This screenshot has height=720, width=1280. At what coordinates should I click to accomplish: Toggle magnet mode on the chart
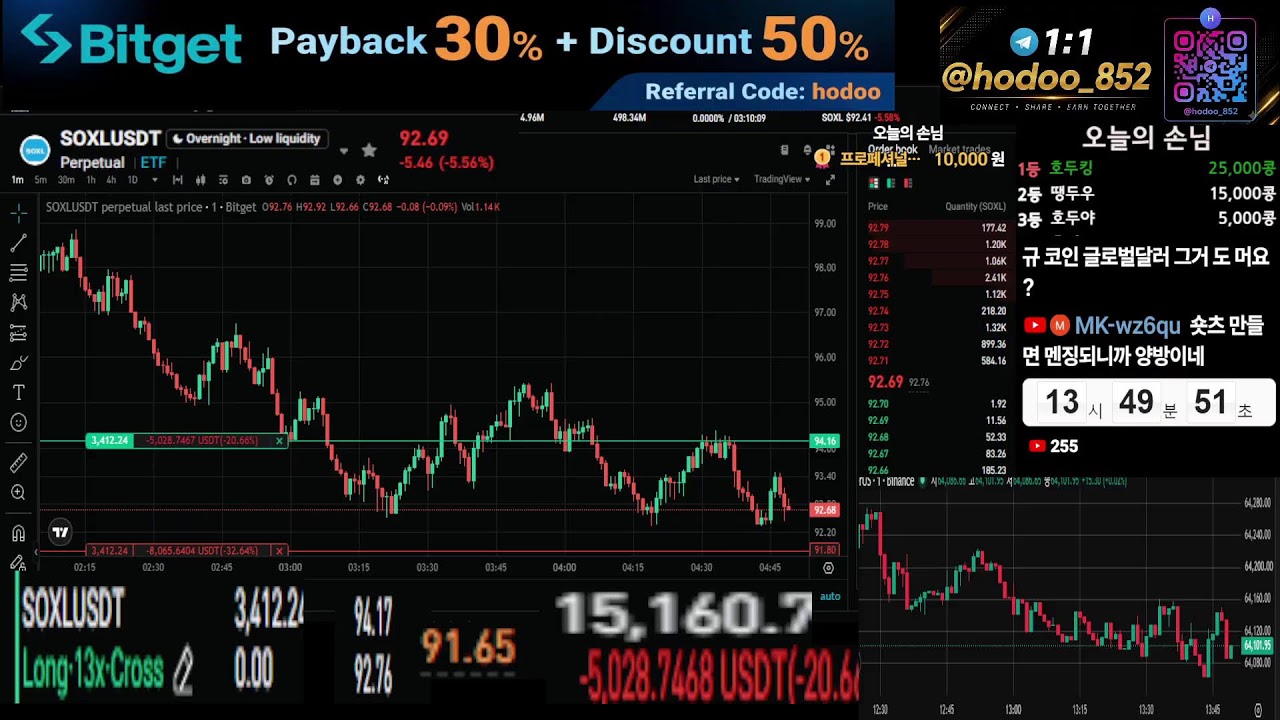click(x=18, y=533)
